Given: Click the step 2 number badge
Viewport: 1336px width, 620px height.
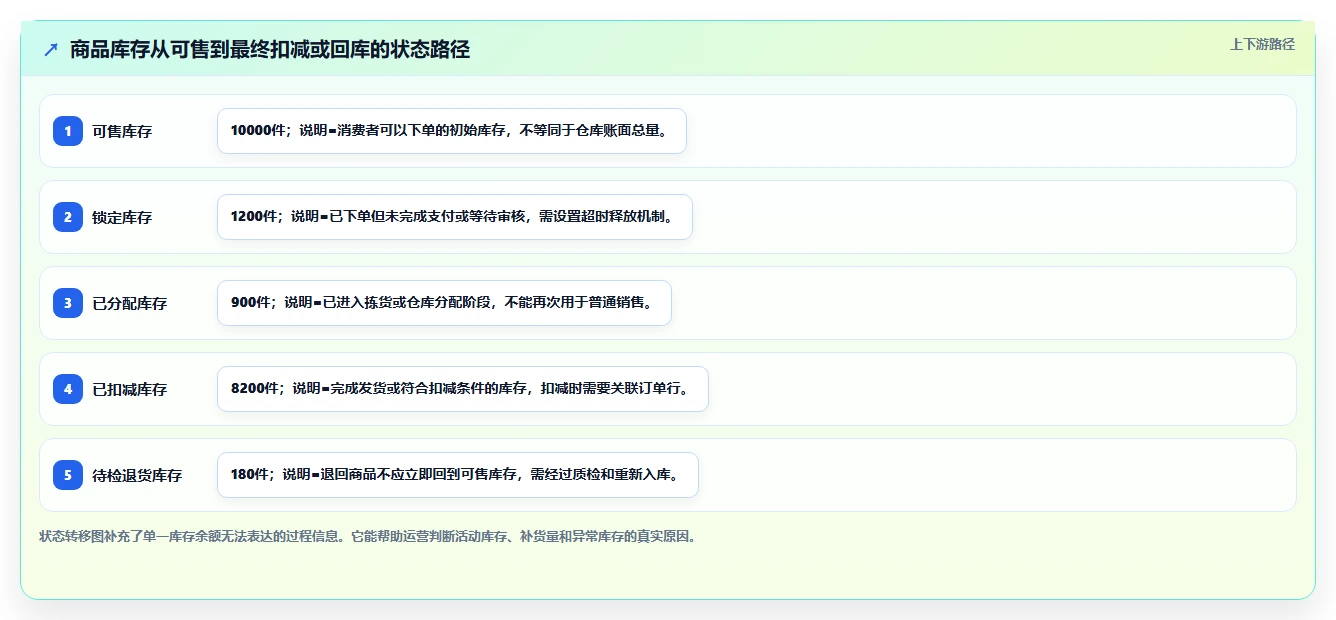Looking at the screenshot, I should coord(68,217).
